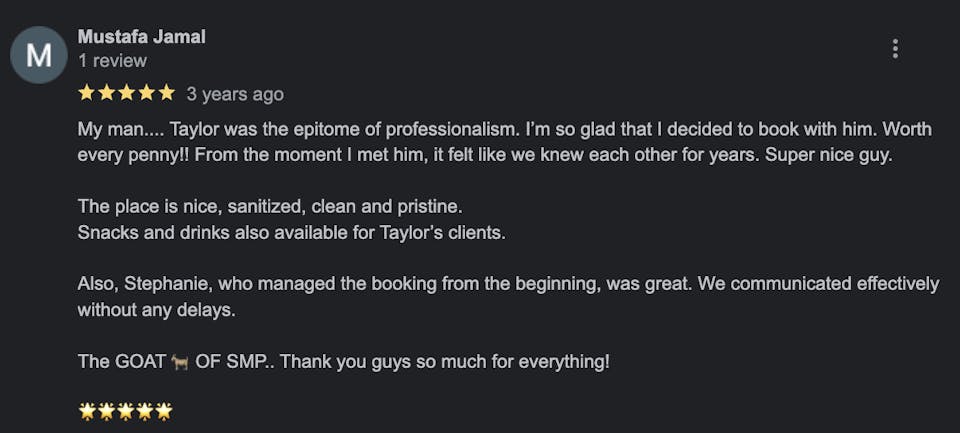Click the "Snacks and drinks also available" line

289,233
